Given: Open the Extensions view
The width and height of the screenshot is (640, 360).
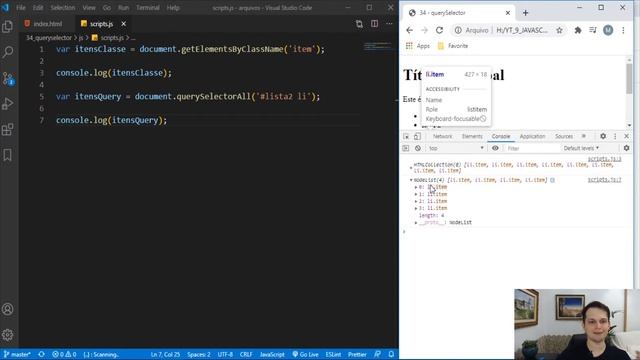Looking at the screenshot, I should point(8,129).
